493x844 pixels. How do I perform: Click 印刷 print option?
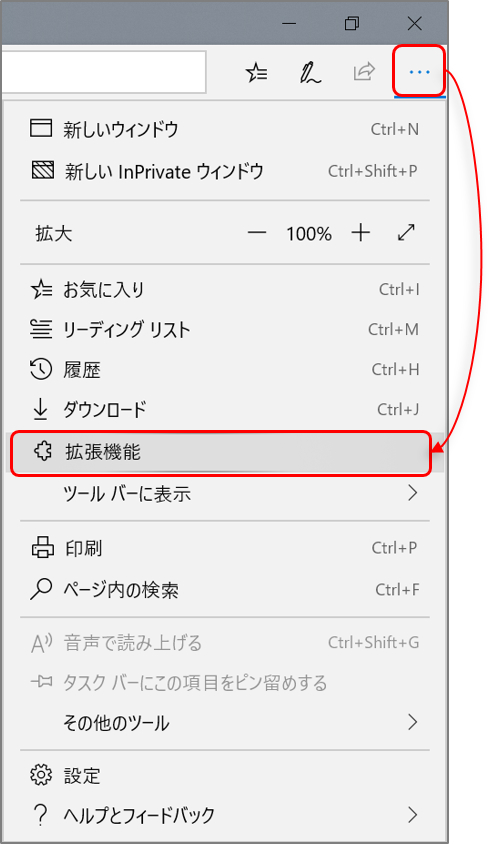point(224,548)
